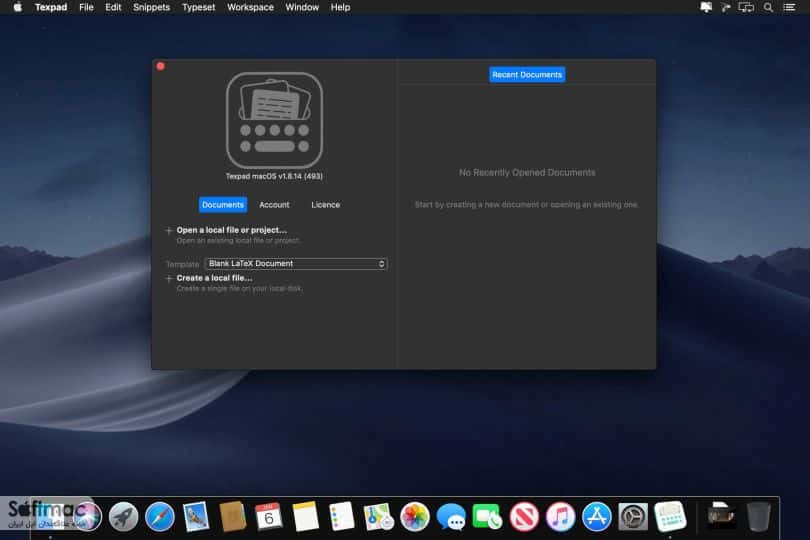Image resolution: width=810 pixels, height=540 pixels.
Task: Launch the App Store dock icon
Action: [597, 516]
